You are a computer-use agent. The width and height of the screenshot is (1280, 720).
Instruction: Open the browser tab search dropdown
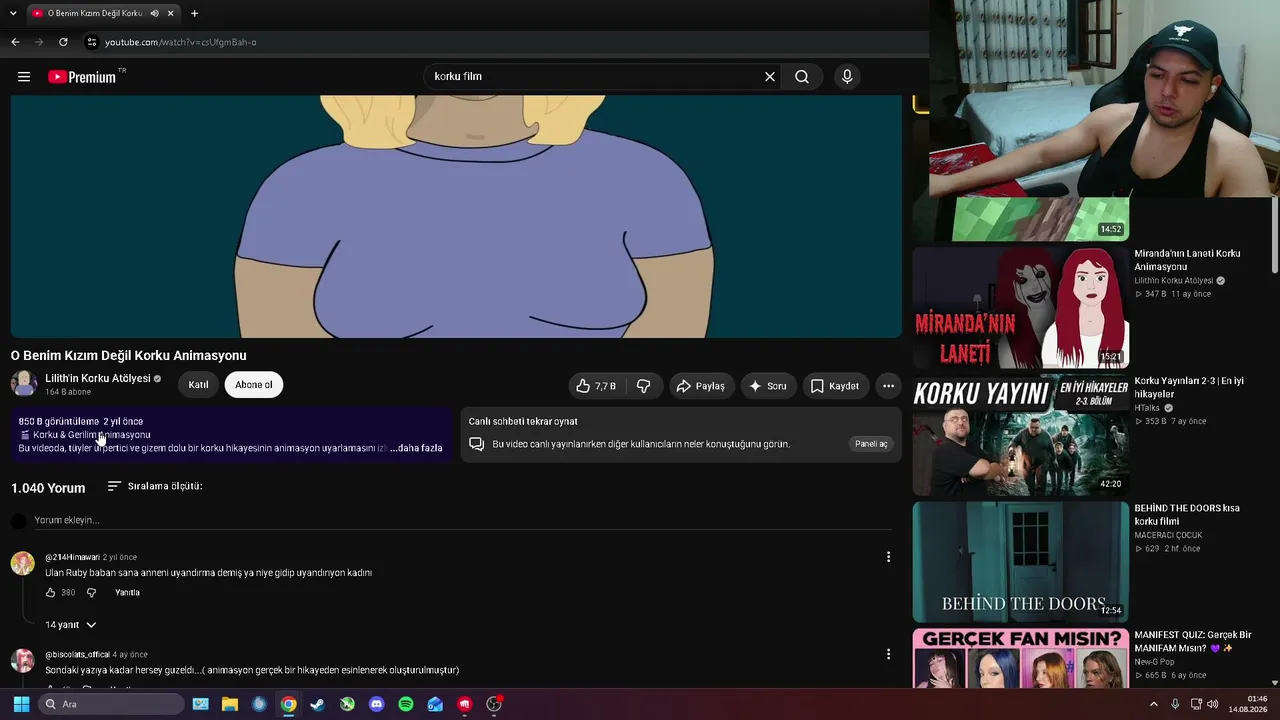13,13
